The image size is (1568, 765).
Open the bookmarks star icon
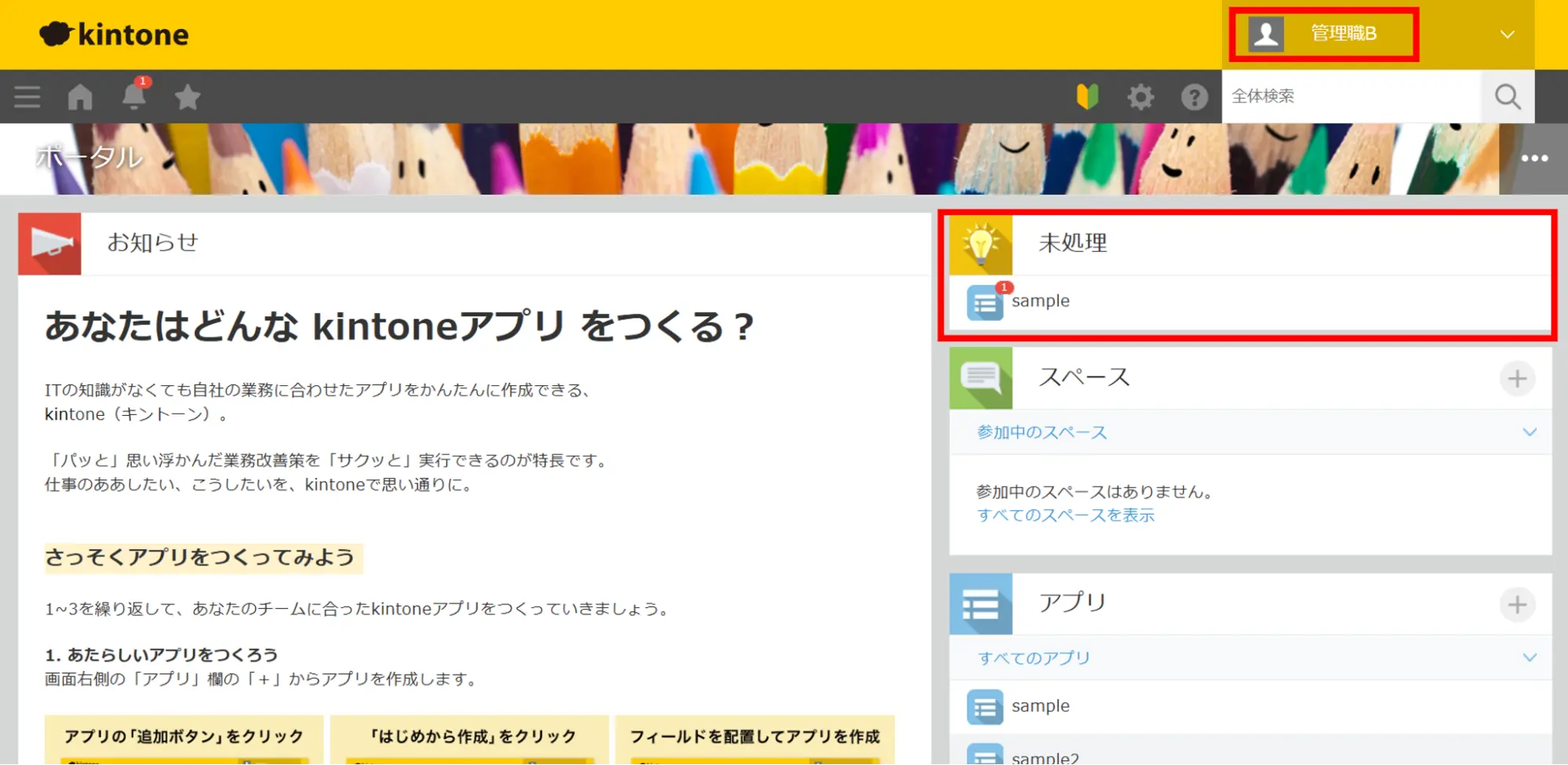[x=187, y=97]
